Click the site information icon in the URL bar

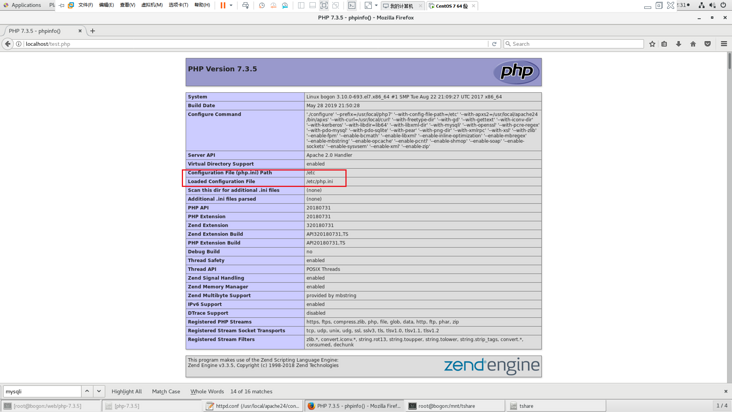(19, 44)
